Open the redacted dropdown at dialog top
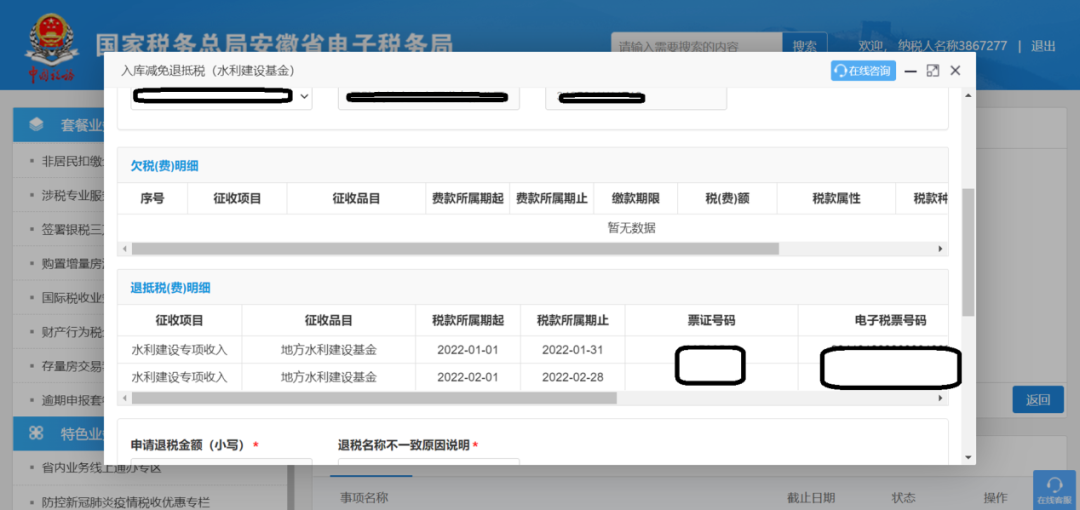Image resolution: width=1080 pixels, height=510 pixels. coord(221,96)
